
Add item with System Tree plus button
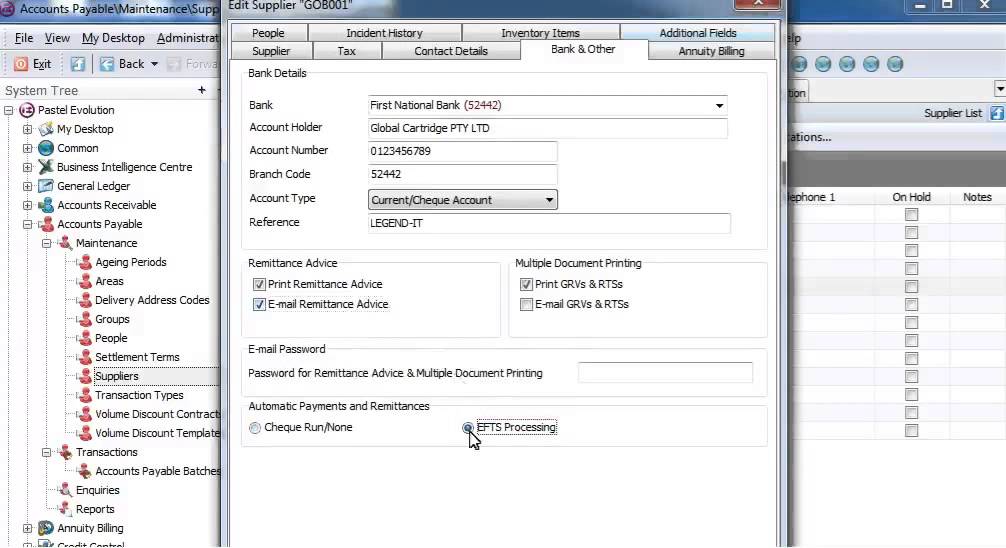click(201, 90)
